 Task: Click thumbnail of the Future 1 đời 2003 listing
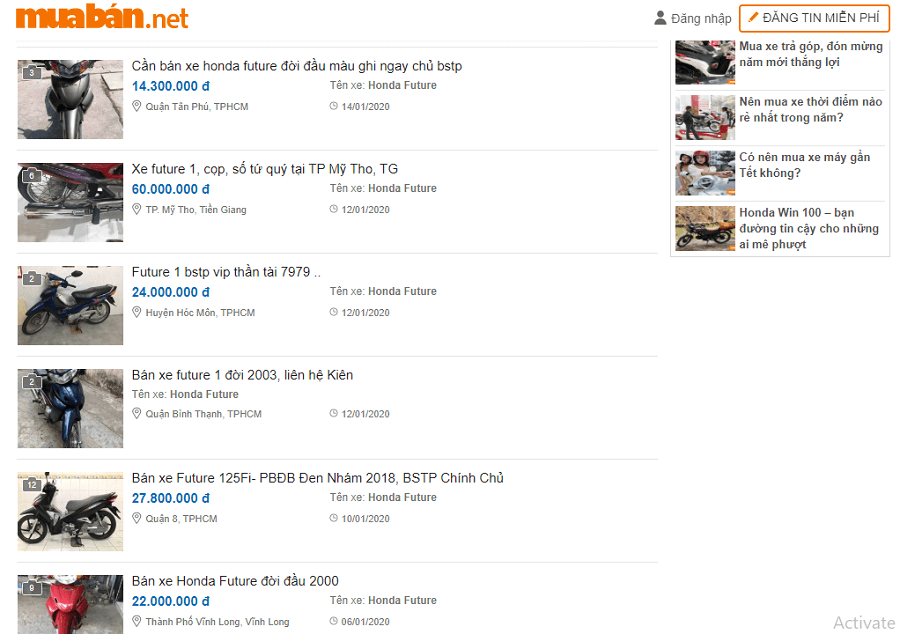click(x=70, y=409)
